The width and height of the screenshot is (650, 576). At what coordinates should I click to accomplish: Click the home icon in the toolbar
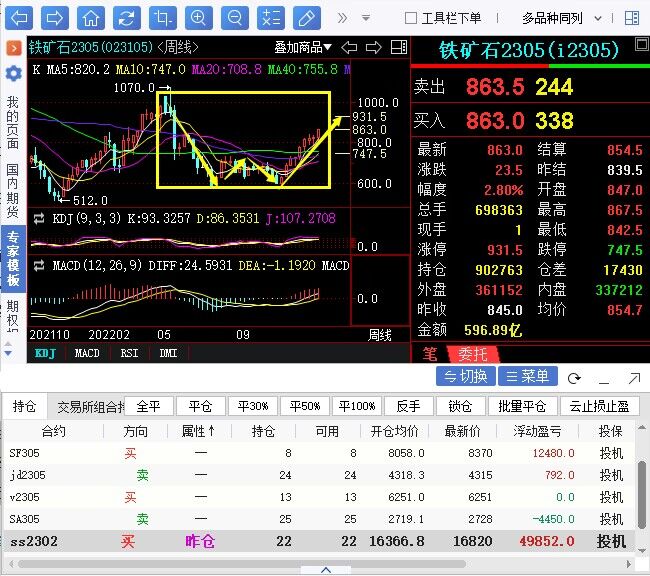(91, 18)
